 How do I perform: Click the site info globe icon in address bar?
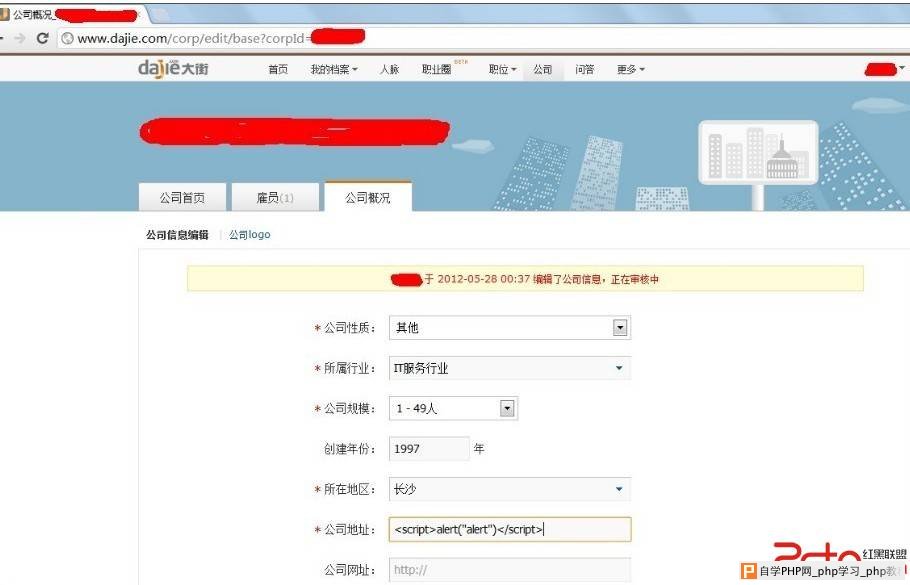pyautogui.click(x=67, y=38)
